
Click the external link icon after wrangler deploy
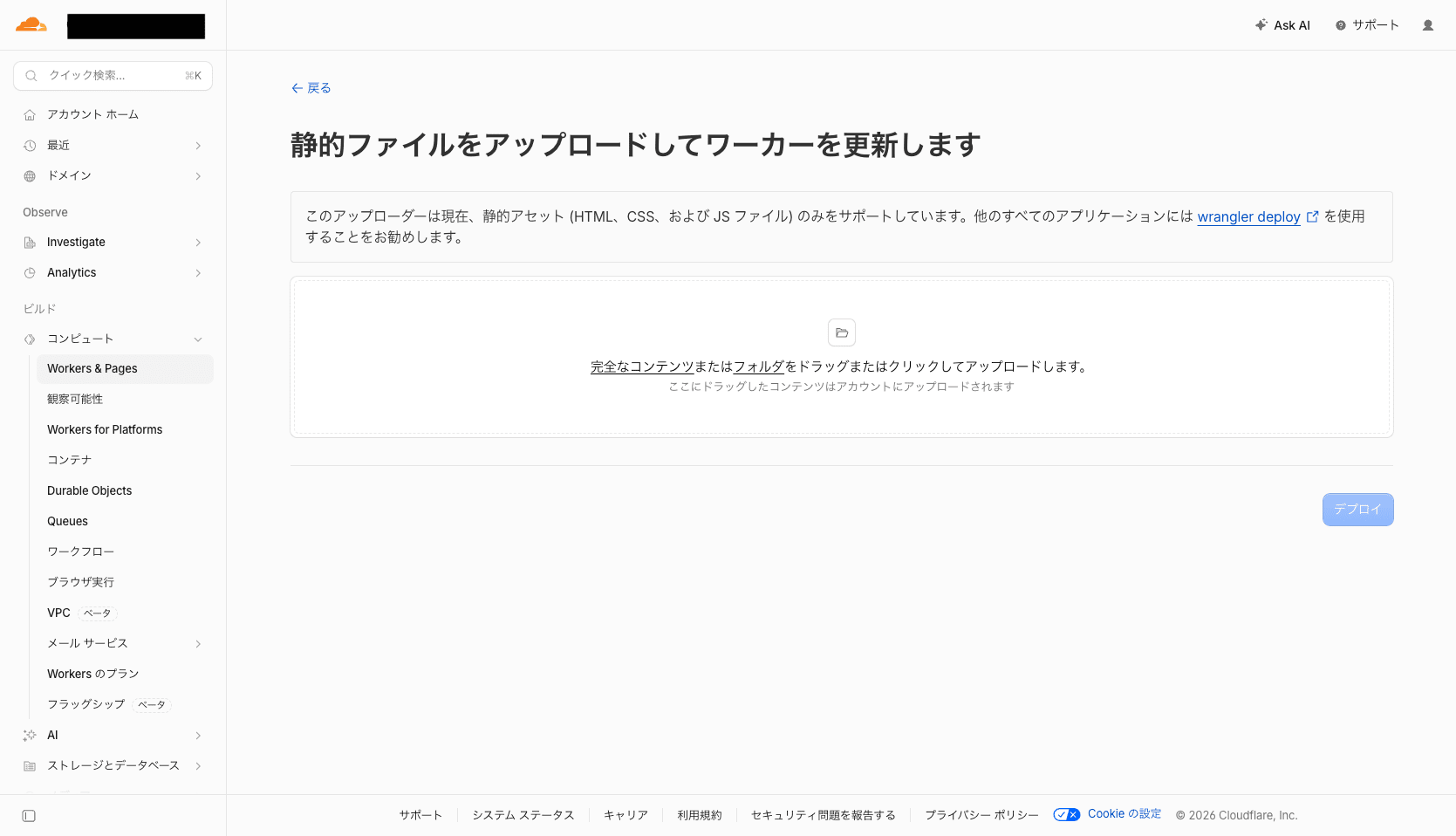[x=1312, y=216]
